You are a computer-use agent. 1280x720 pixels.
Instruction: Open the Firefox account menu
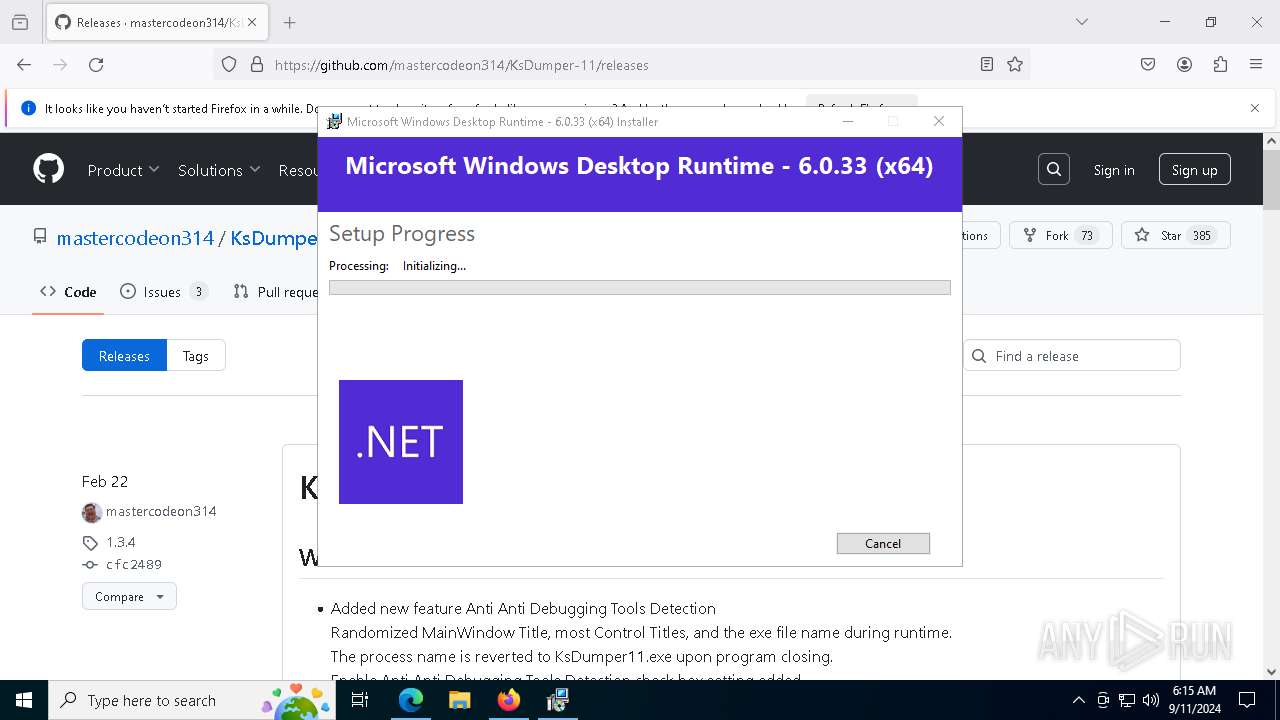1184,64
